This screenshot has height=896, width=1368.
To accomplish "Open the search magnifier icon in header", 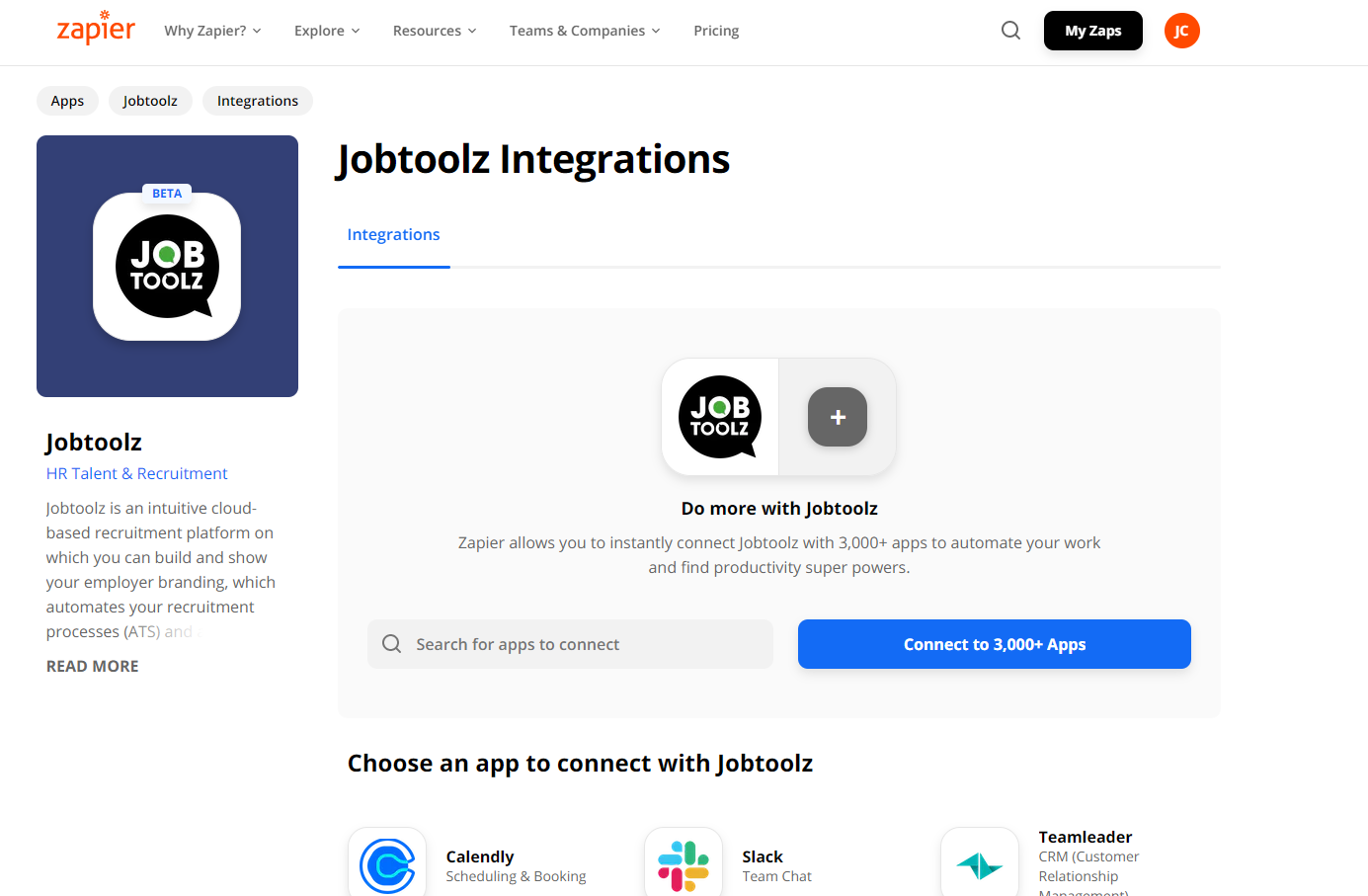I will 1010,31.
